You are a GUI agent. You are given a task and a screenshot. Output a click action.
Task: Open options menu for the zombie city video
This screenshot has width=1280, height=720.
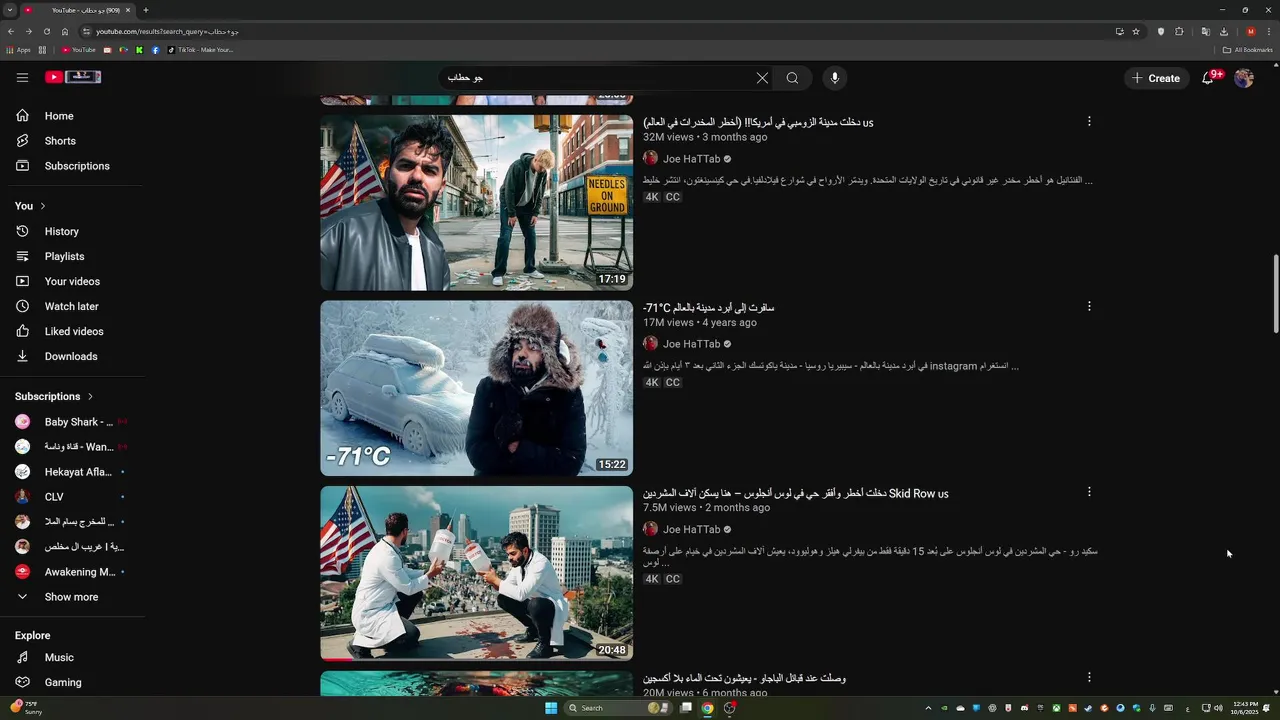[1089, 121]
